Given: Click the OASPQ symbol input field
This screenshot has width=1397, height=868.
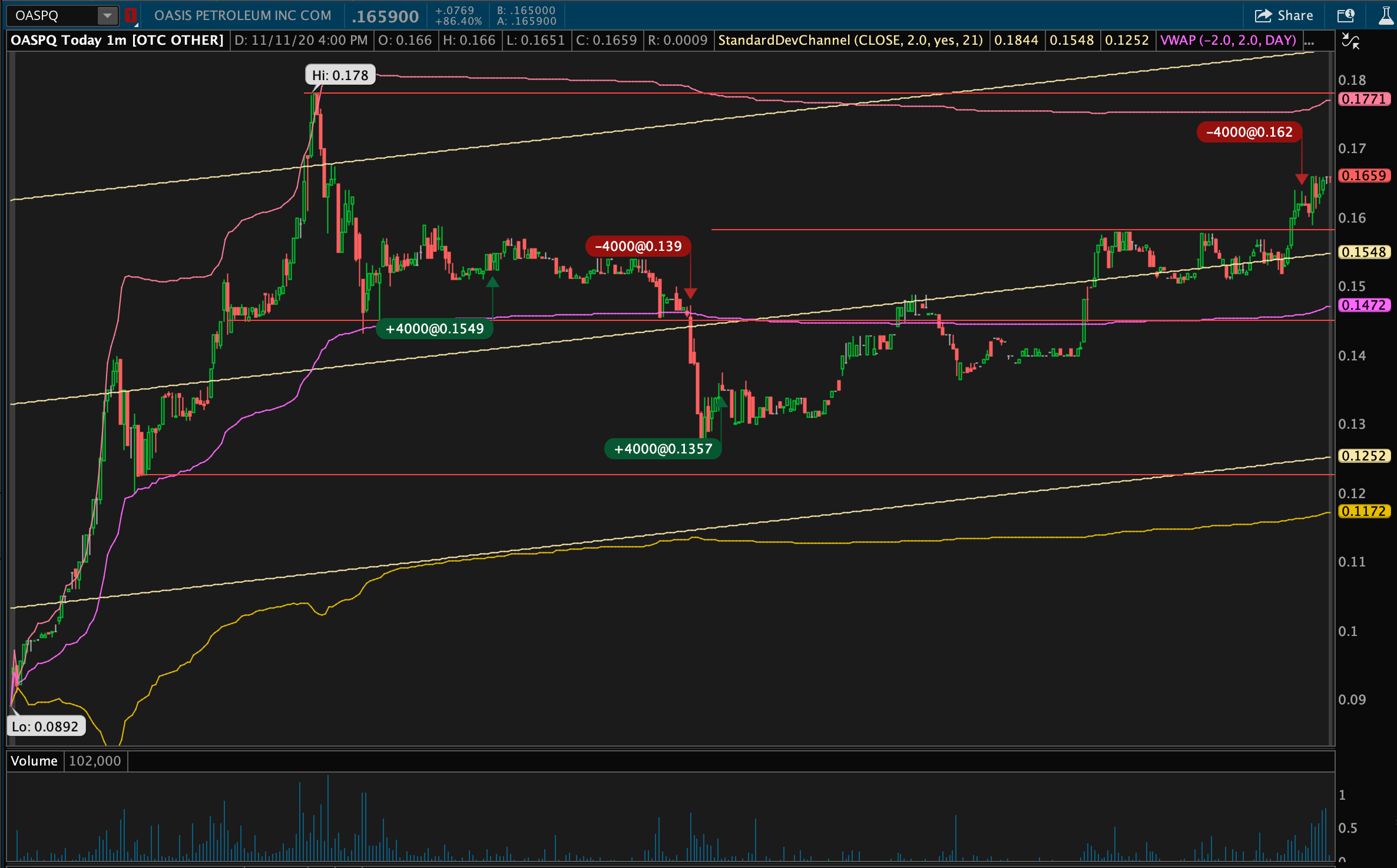Looking at the screenshot, I should 53,15.
